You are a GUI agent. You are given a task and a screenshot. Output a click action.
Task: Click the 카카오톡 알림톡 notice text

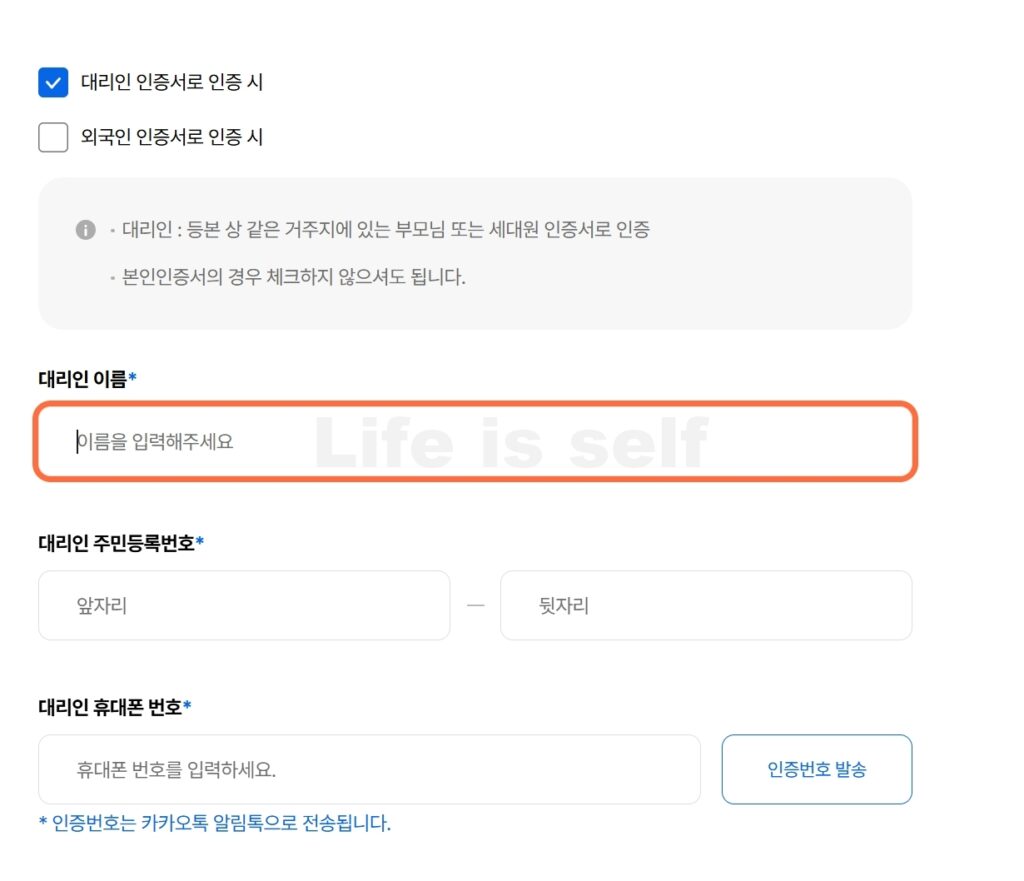[x=214, y=824]
